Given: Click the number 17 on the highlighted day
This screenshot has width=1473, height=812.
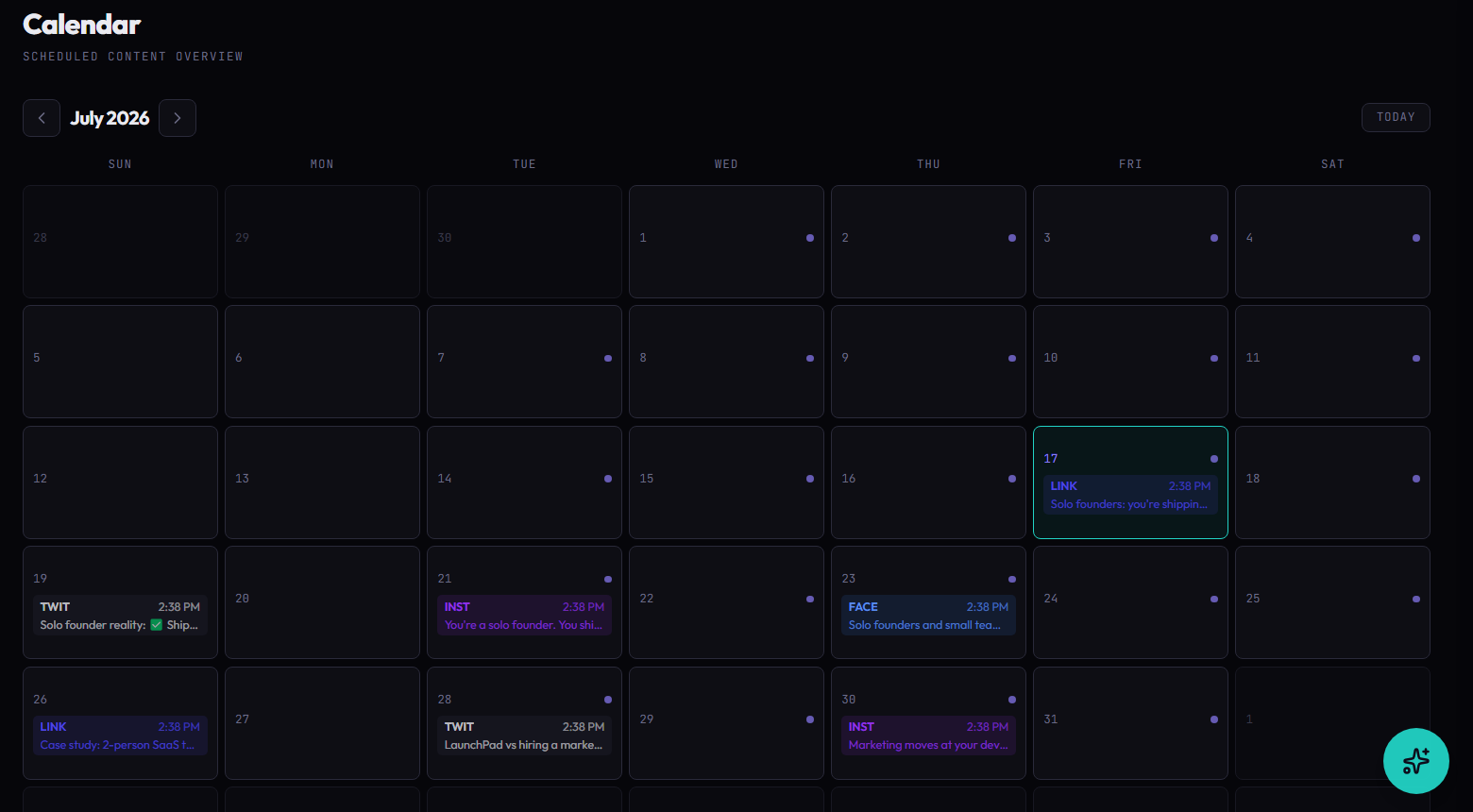Looking at the screenshot, I should (x=1051, y=459).
